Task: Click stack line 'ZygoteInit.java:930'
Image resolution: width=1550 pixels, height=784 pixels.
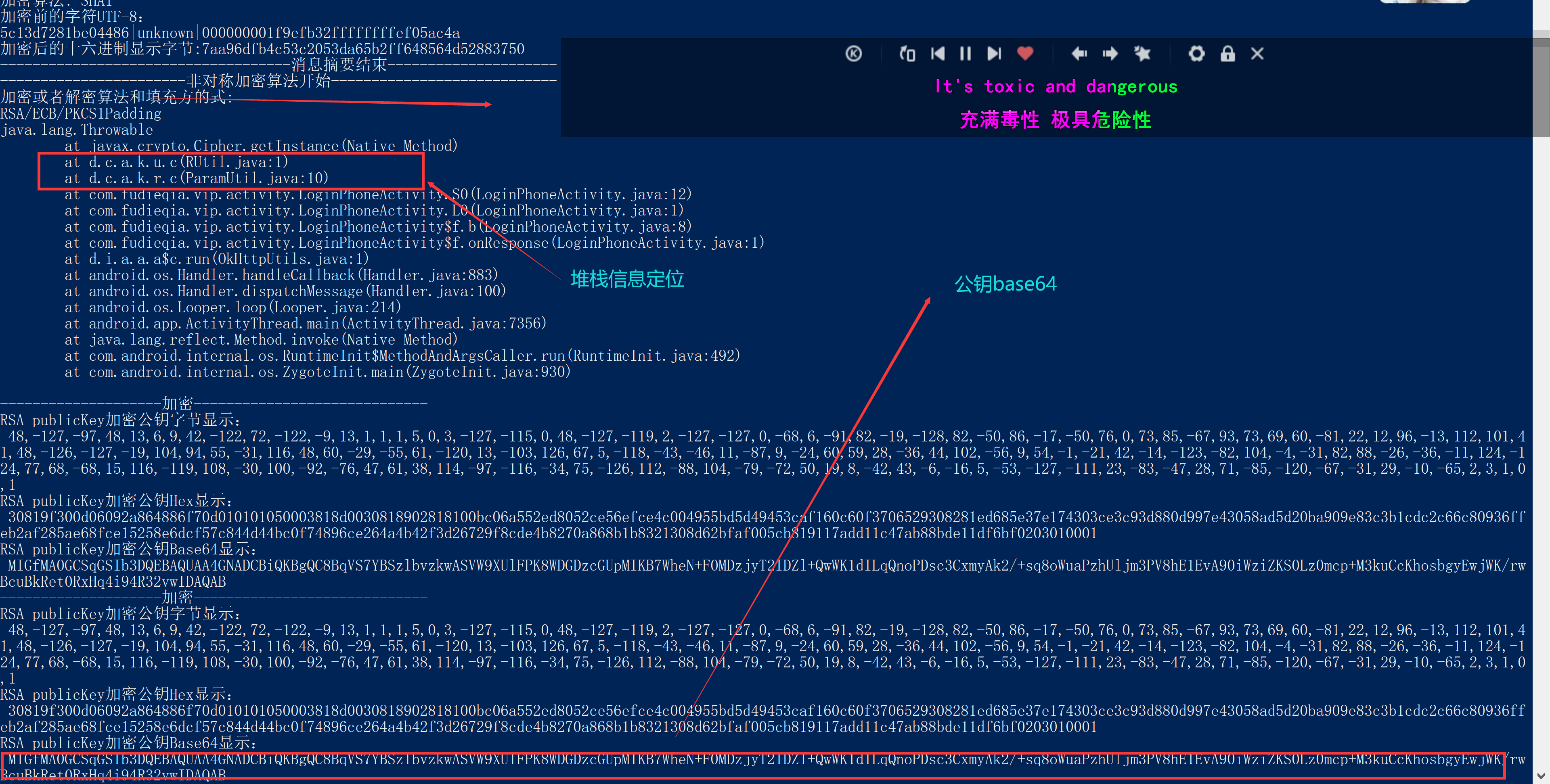Action: point(317,372)
